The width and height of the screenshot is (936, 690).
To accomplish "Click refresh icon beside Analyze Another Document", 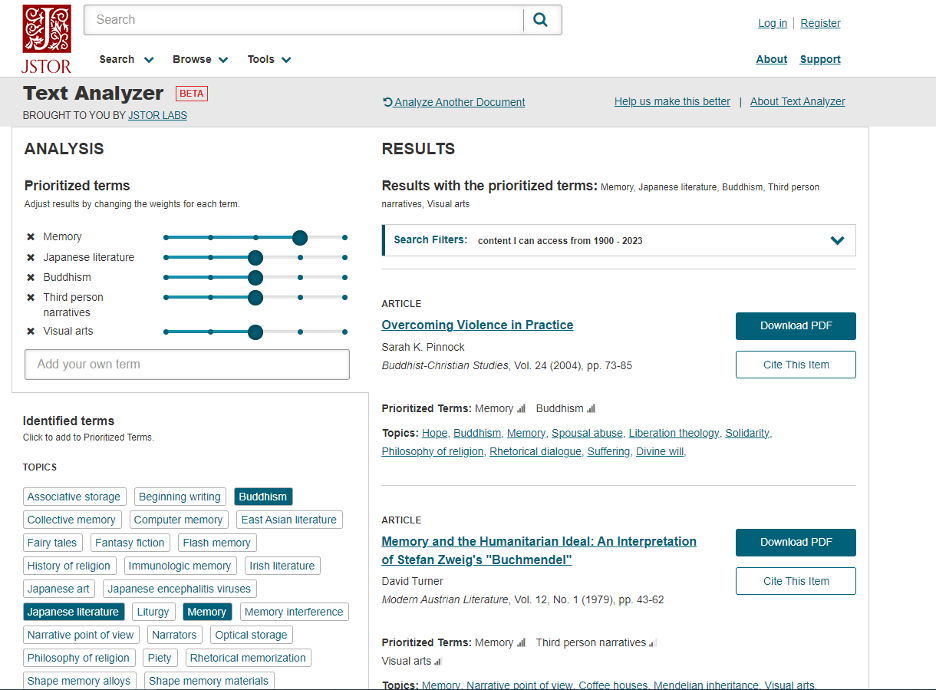I will point(387,102).
